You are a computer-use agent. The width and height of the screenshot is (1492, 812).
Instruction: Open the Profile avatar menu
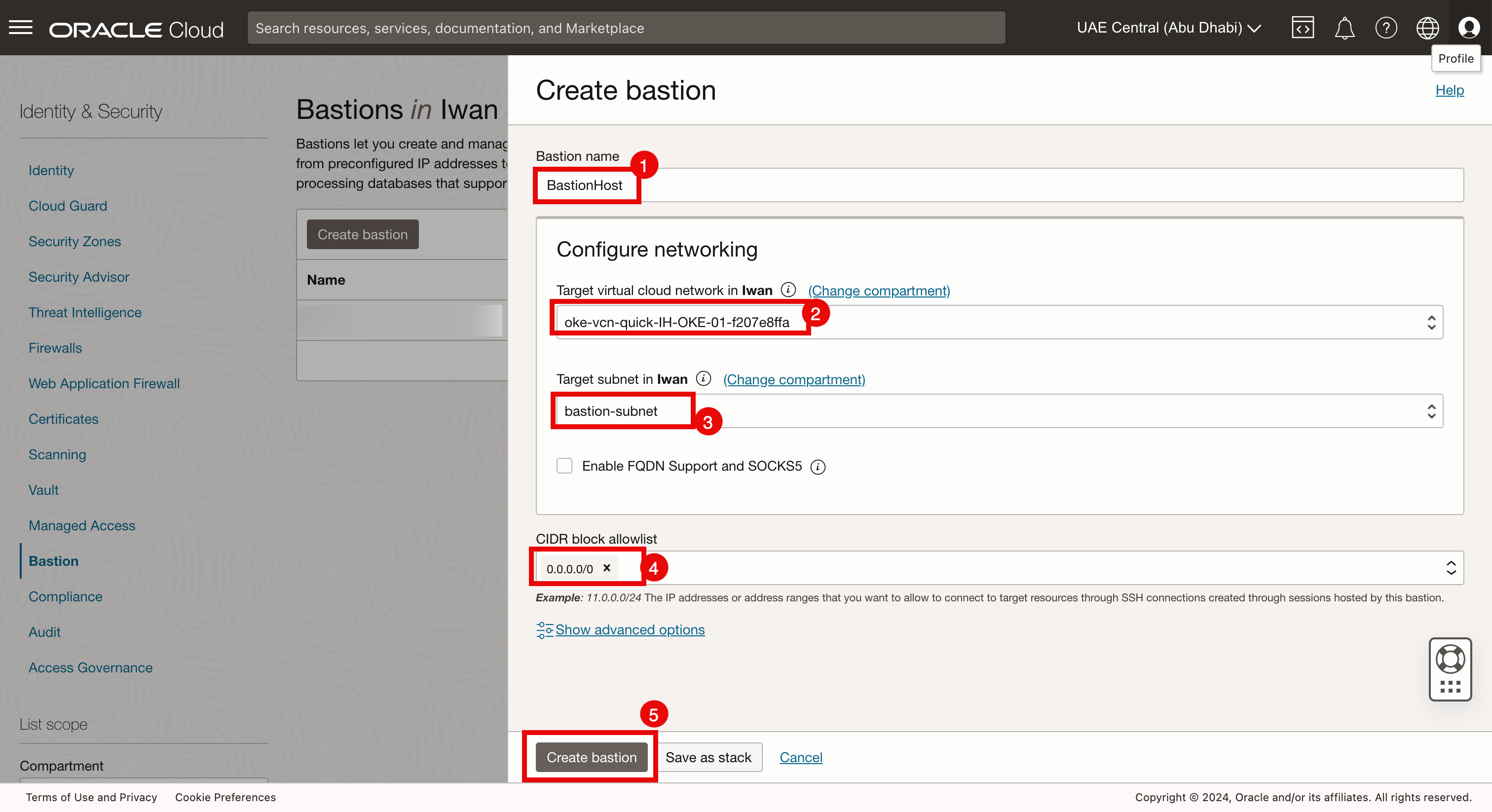click(1469, 28)
